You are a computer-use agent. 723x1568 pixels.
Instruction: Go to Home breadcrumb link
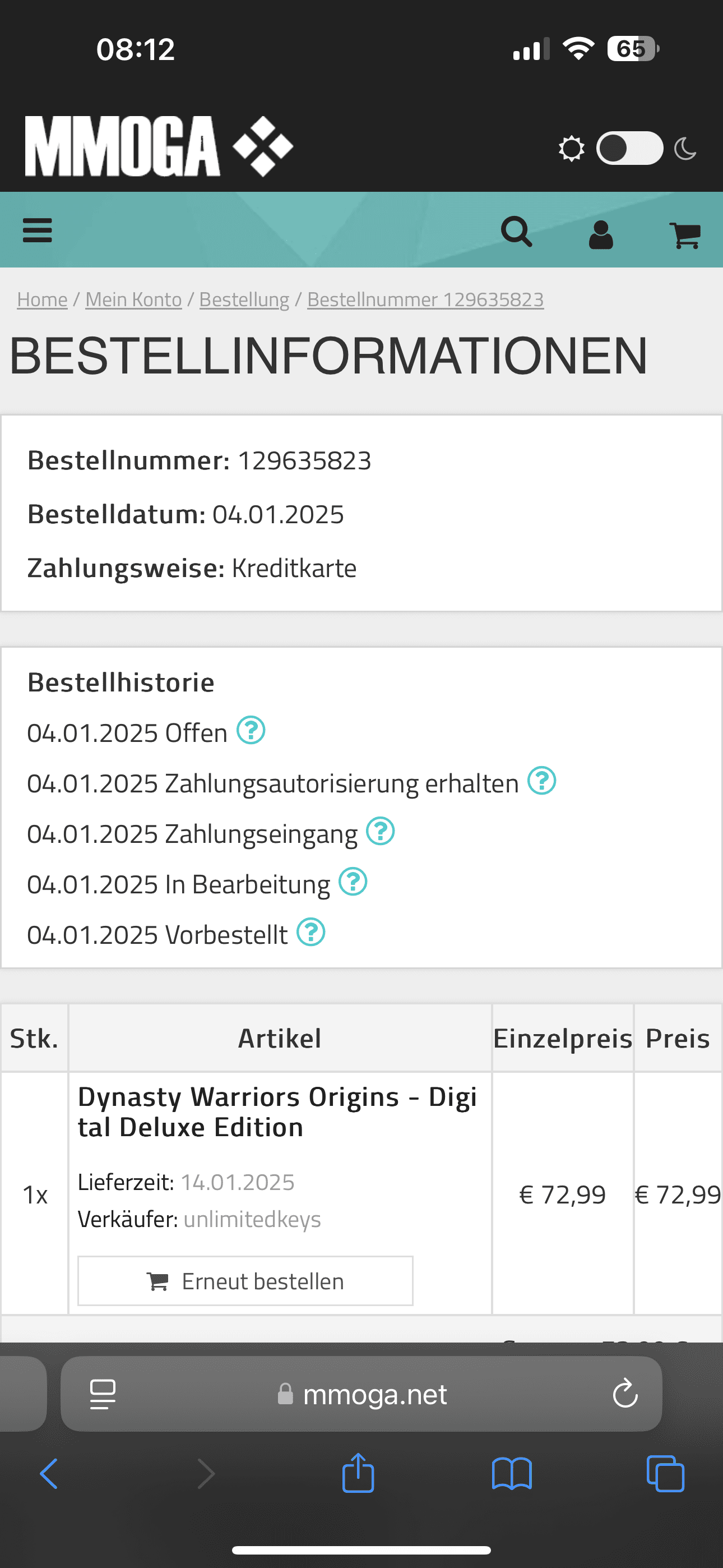tap(42, 299)
